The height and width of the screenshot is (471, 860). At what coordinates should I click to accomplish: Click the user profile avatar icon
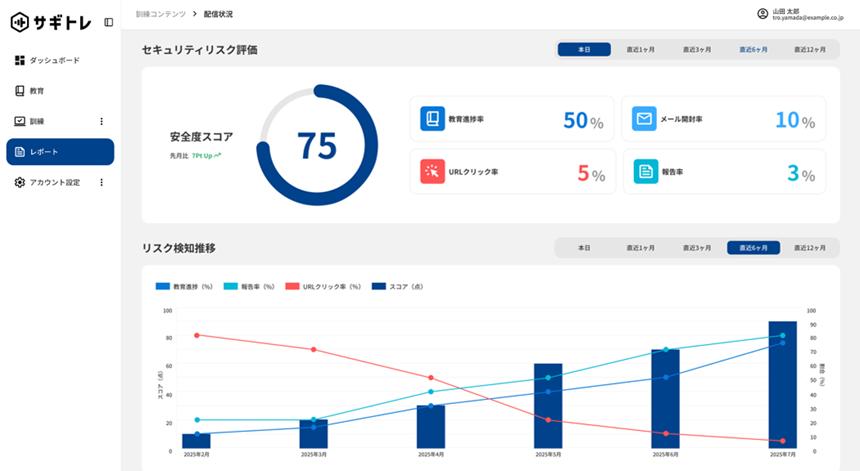[763, 14]
